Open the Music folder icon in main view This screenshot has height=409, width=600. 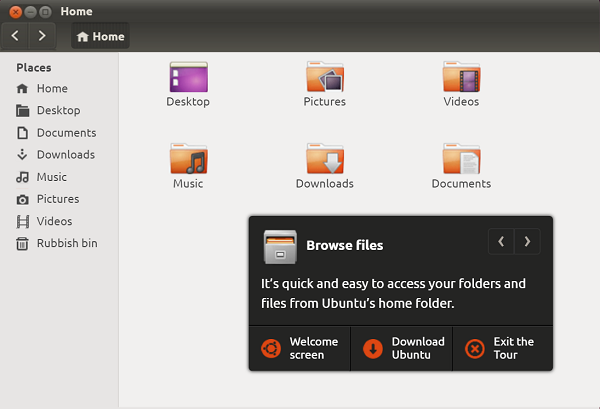point(189,159)
